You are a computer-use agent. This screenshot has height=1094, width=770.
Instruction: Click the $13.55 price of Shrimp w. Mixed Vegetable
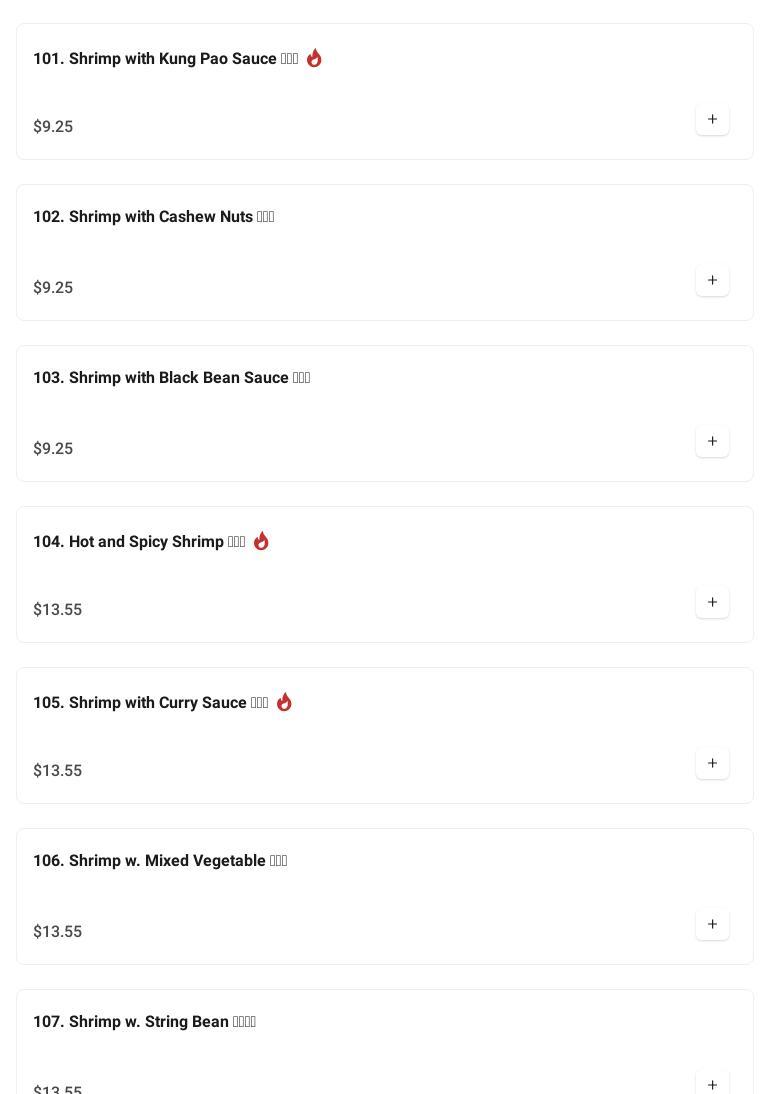pyautogui.click(x=58, y=932)
